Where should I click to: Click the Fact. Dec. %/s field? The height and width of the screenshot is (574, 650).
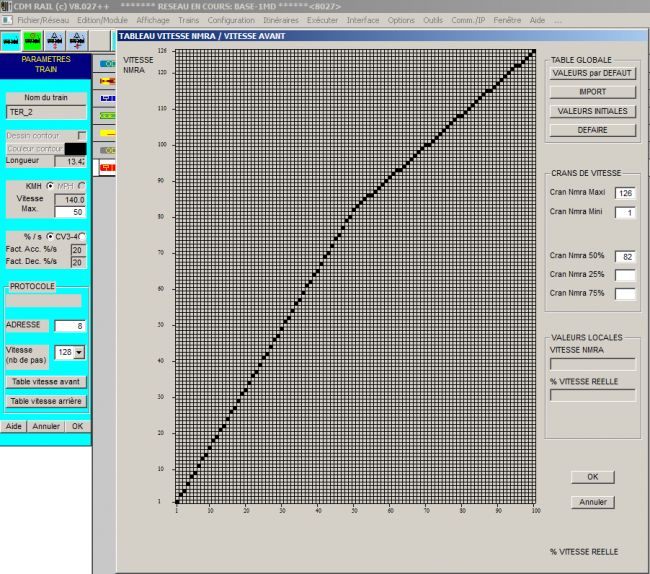point(78,262)
